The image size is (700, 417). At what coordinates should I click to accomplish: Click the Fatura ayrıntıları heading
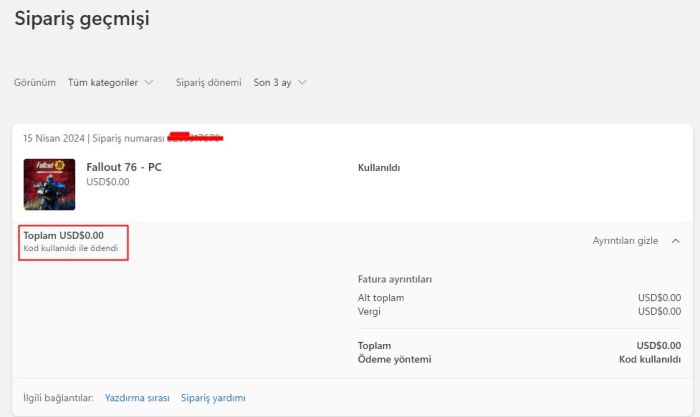[395, 279]
